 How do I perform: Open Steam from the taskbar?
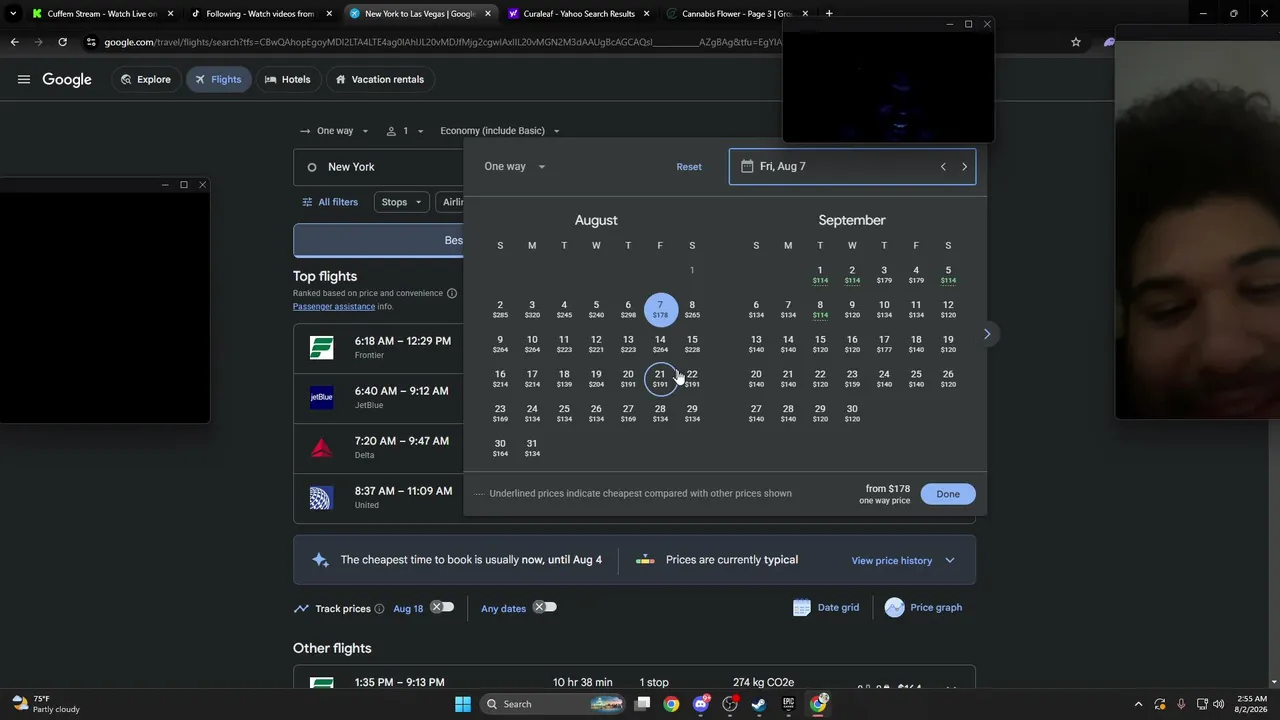click(x=759, y=704)
